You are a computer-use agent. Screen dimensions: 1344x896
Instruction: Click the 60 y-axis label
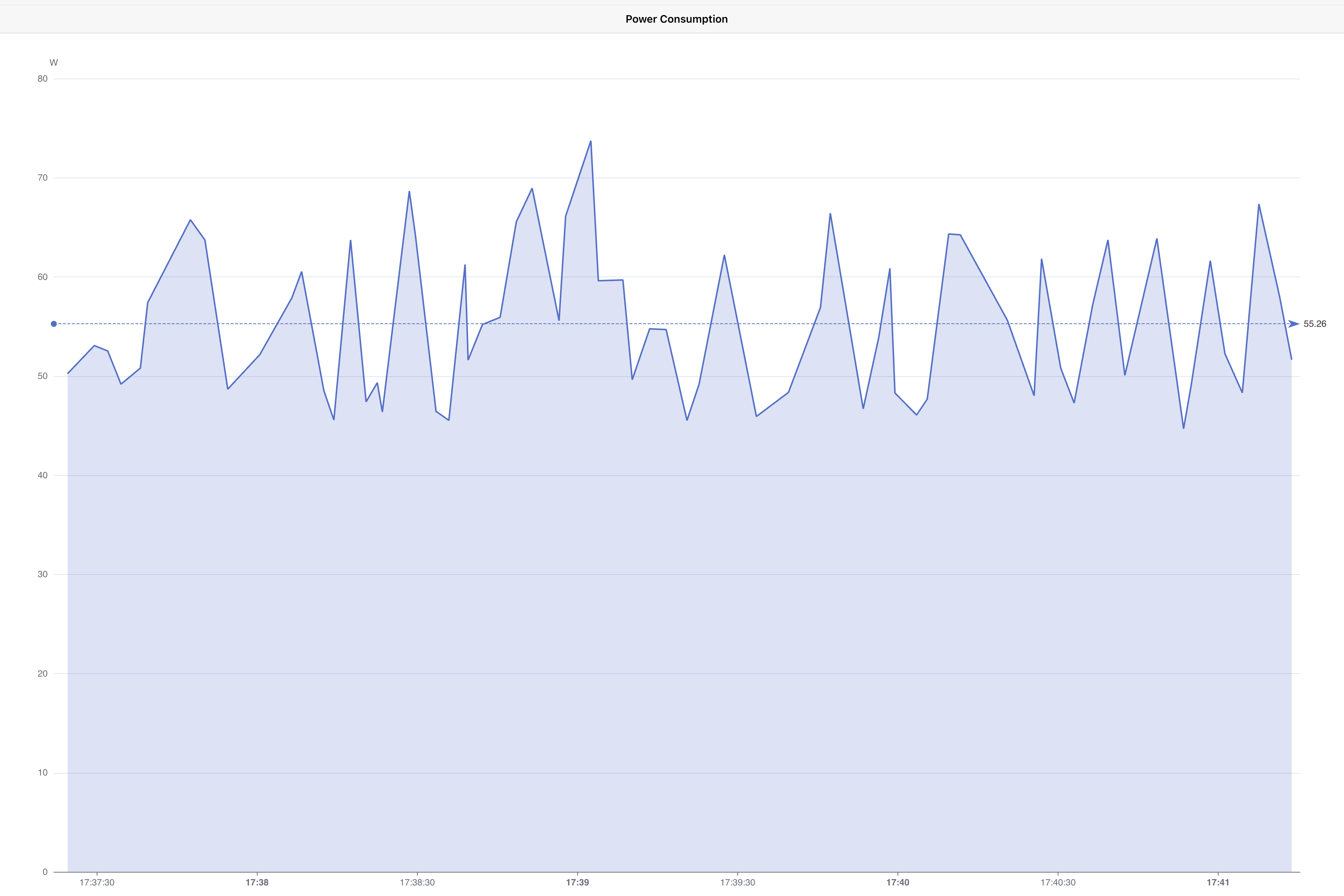43,277
